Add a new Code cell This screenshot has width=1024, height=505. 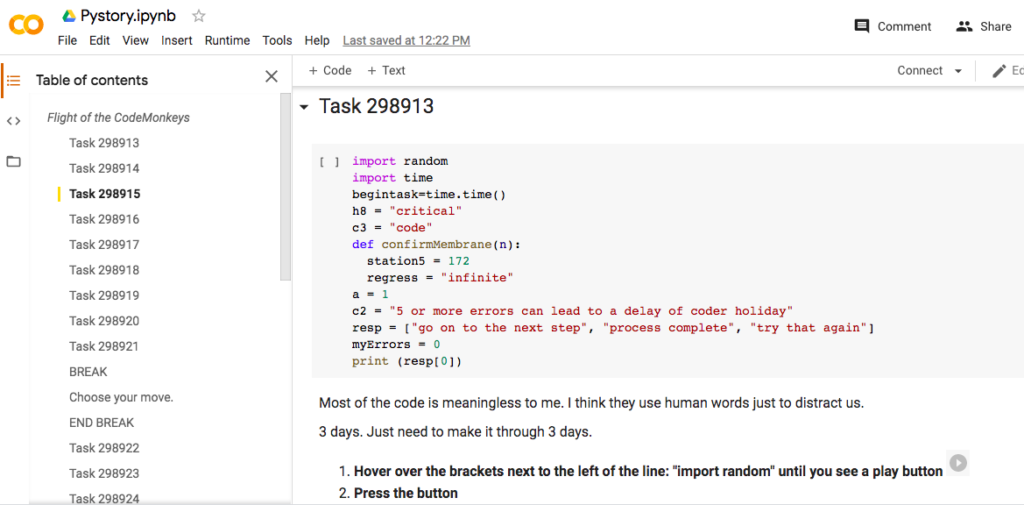(330, 71)
